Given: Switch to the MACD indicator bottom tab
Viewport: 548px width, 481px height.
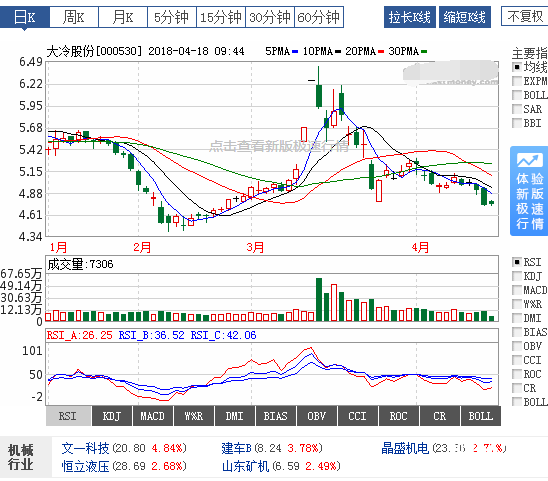Looking at the screenshot, I should pos(152,416).
